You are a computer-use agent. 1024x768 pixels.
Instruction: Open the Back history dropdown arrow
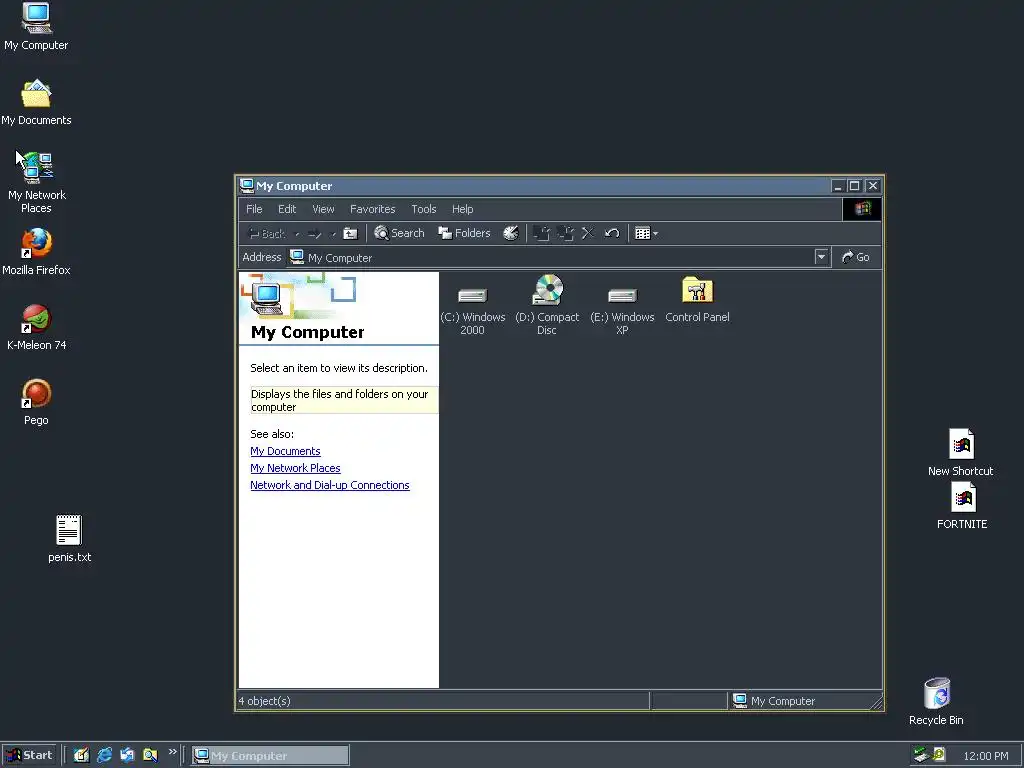[x=297, y=234]
